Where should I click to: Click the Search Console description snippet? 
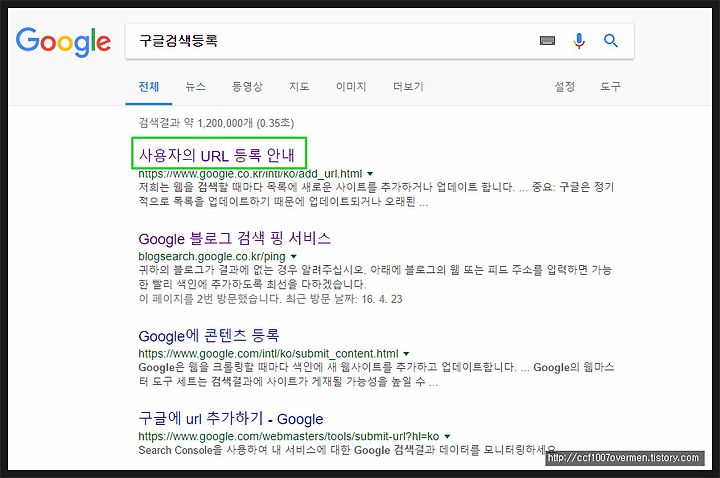tap(347, 450)
